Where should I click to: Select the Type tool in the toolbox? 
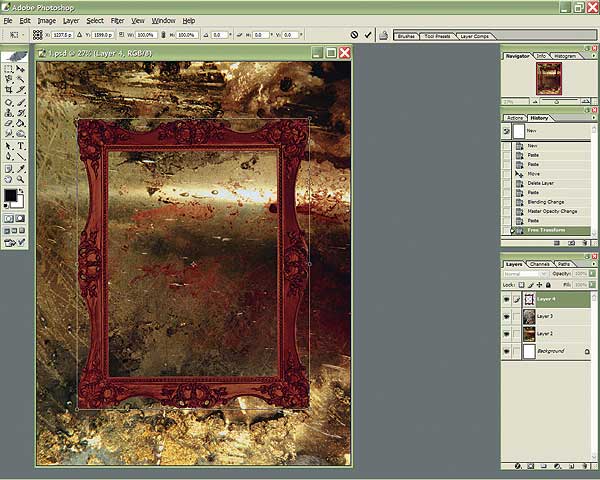[x=19, y=145]
